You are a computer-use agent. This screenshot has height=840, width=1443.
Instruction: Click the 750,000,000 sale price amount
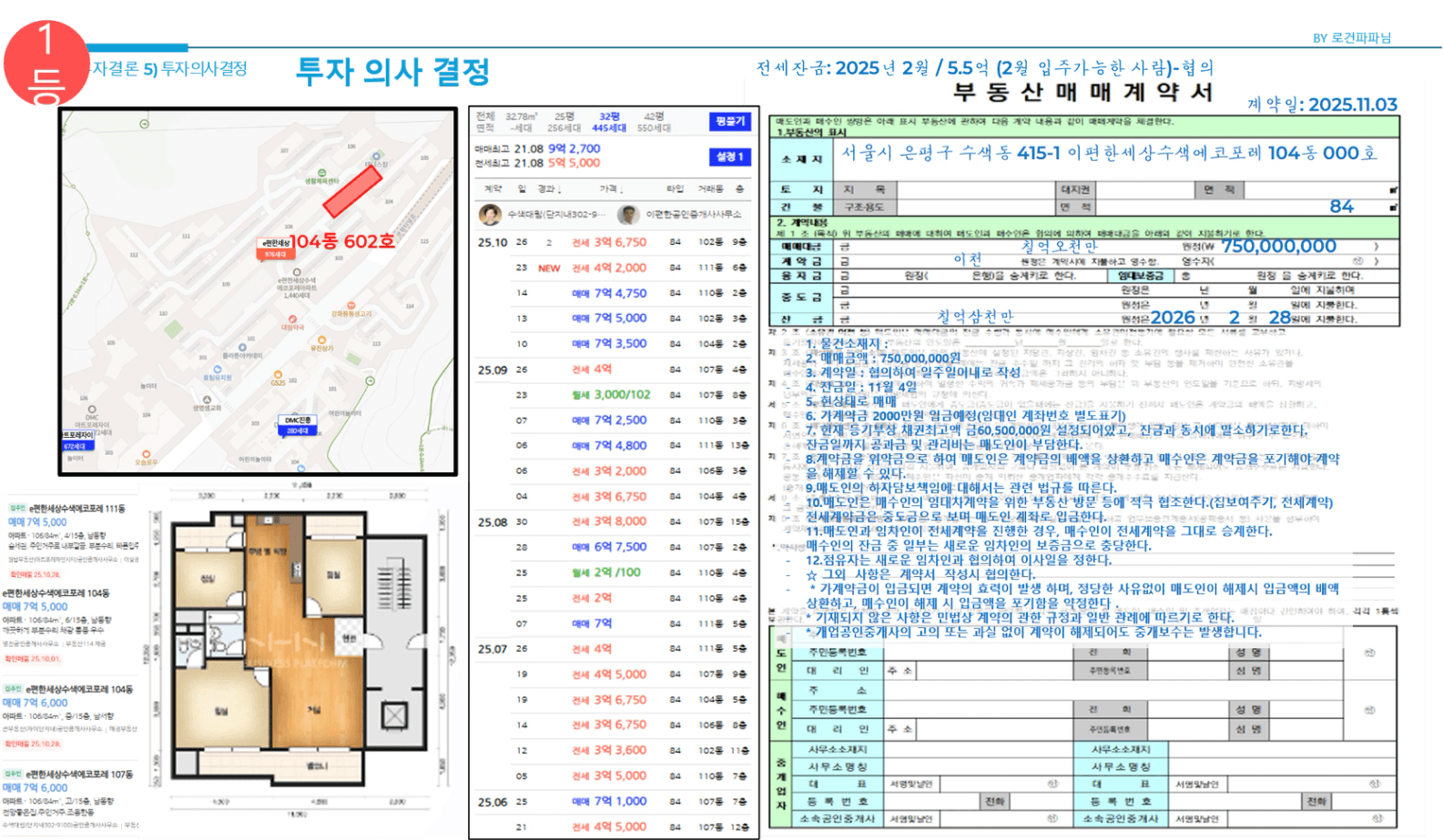[1279, 247]
